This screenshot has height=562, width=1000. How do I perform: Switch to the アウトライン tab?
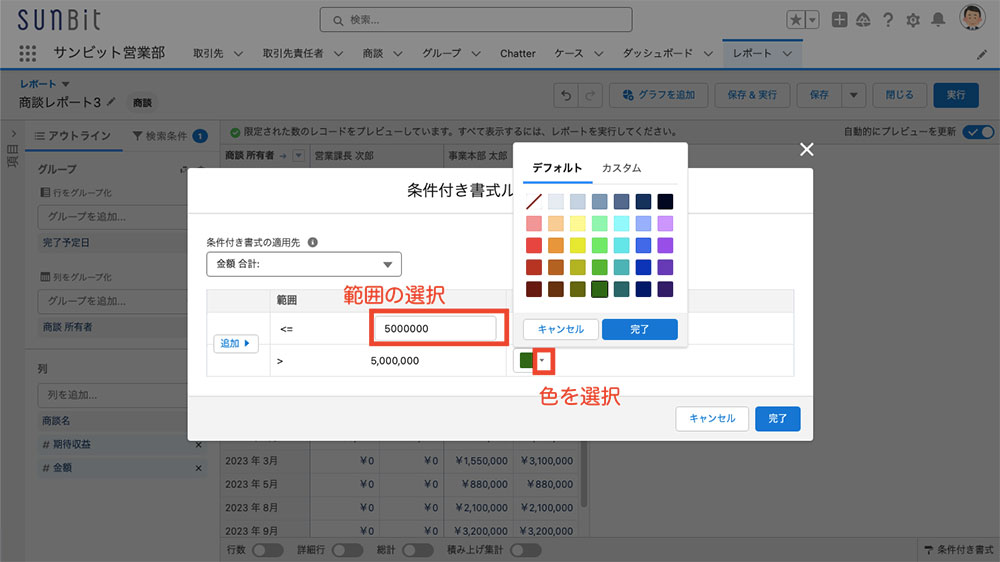[73, 136]
